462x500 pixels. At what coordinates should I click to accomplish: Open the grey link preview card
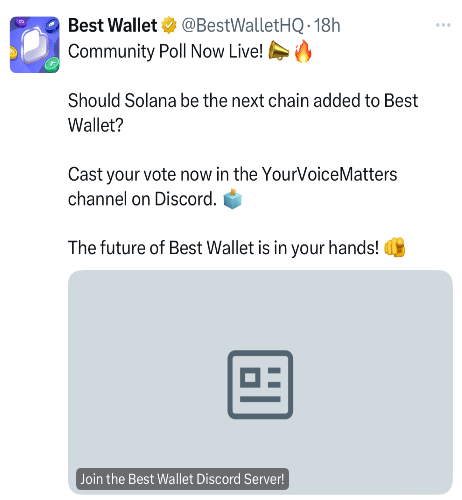pyautogui.click(x=260, y=382)
